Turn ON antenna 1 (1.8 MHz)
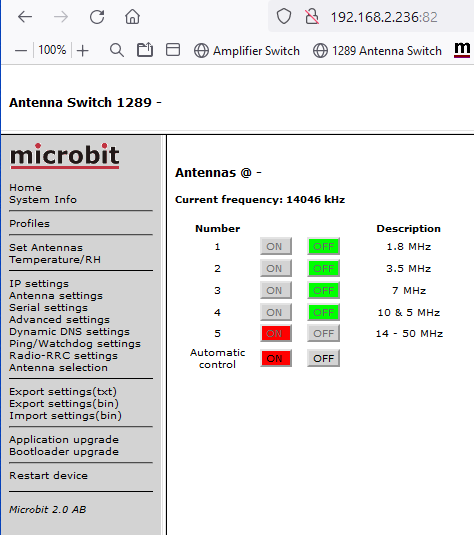This screenshot has height=535, width=474. (276, 246)
